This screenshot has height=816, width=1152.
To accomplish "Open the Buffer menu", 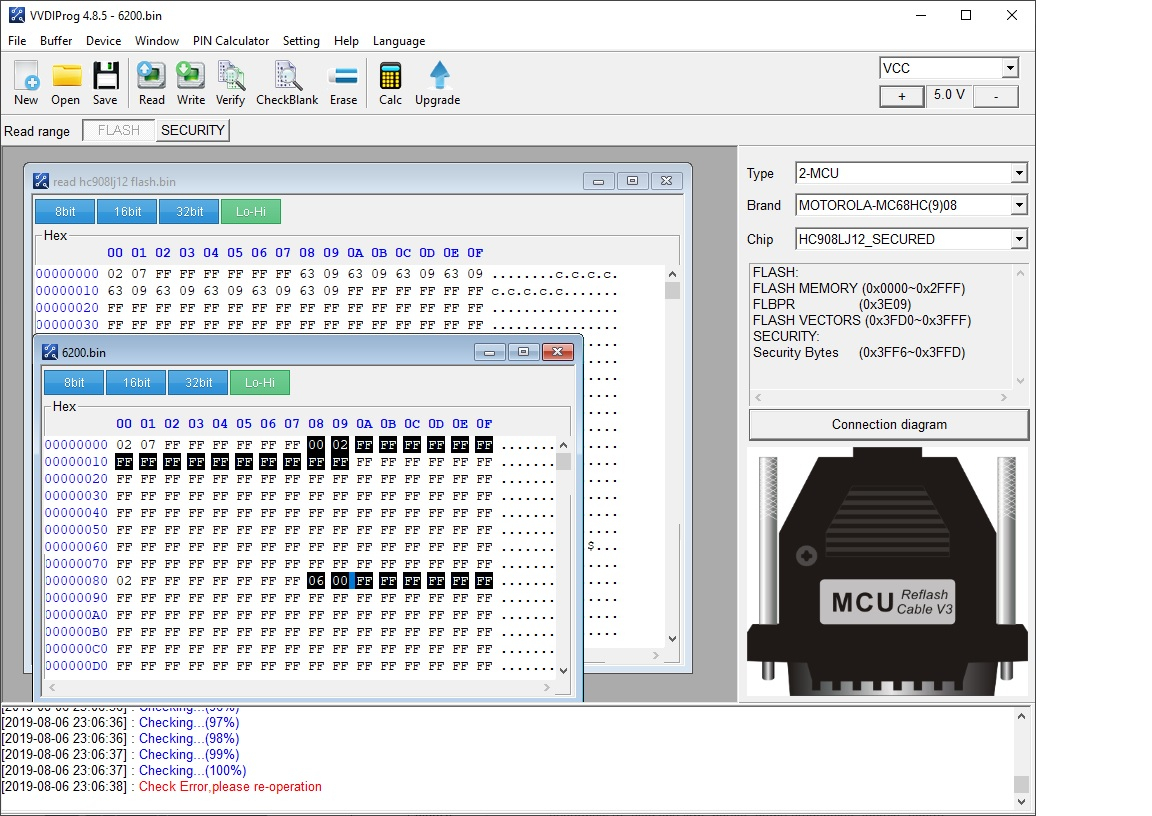I will [x=56, y=41].
